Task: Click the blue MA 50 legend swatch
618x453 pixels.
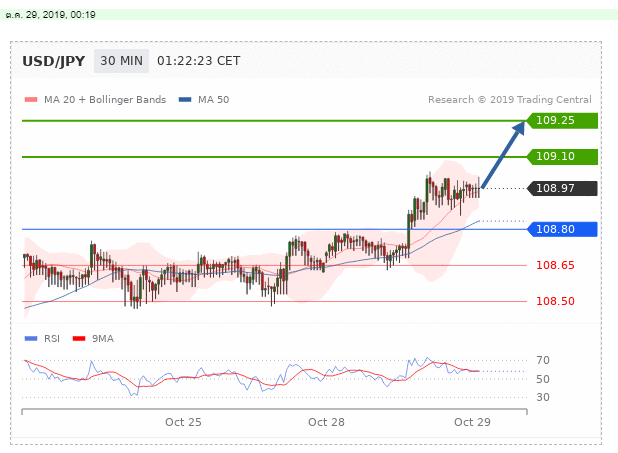Action: click(x=185, y=100)
